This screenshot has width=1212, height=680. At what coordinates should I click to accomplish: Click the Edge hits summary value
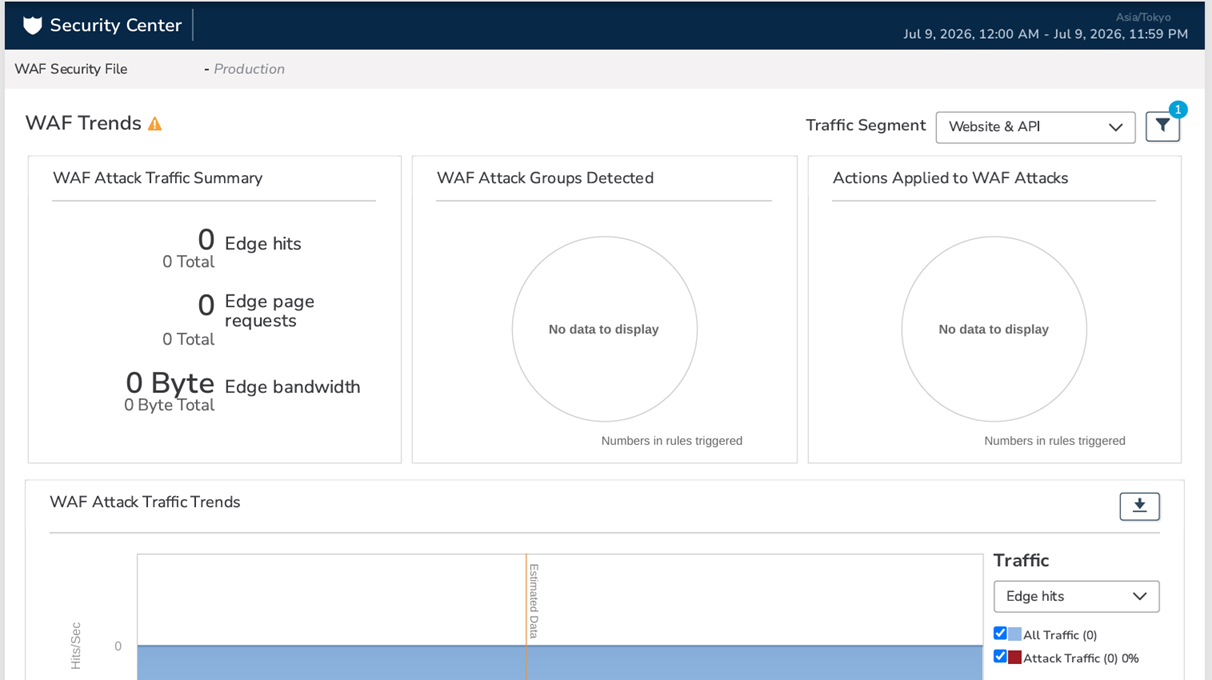point(206,240)
